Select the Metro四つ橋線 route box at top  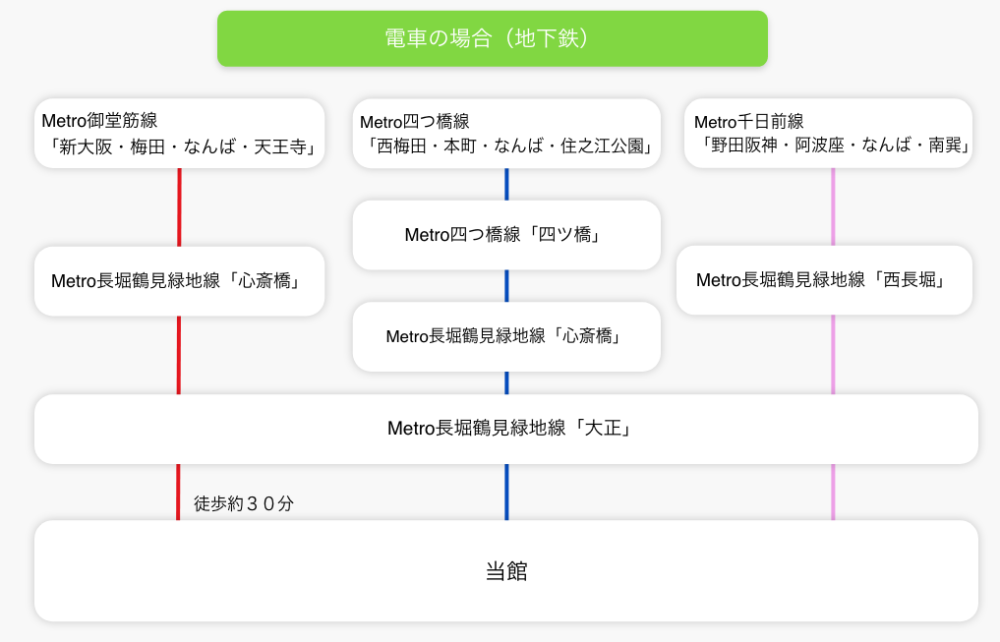click(x=506, y=133)
